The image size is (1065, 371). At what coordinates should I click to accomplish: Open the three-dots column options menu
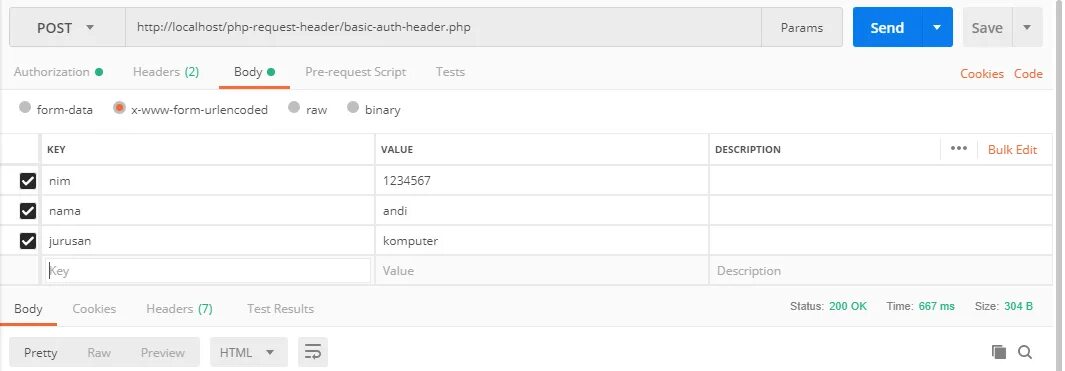[x=958, y=149]
